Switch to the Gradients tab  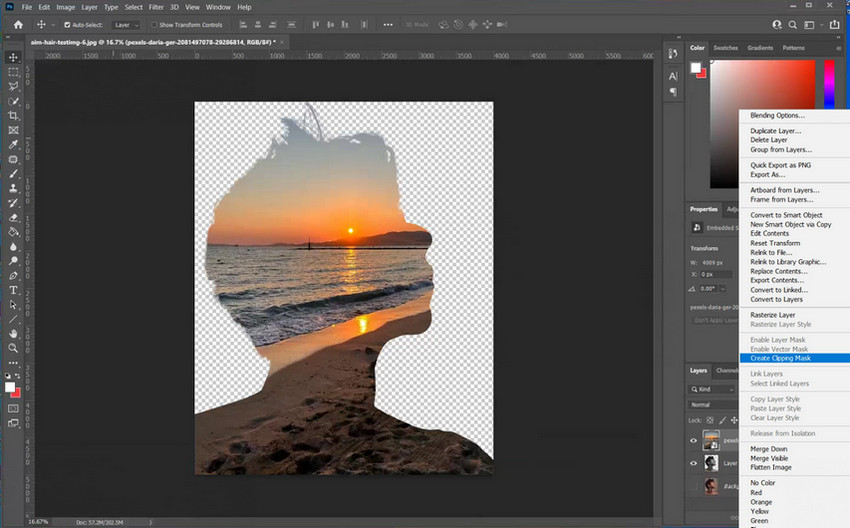tap(760, 48)
